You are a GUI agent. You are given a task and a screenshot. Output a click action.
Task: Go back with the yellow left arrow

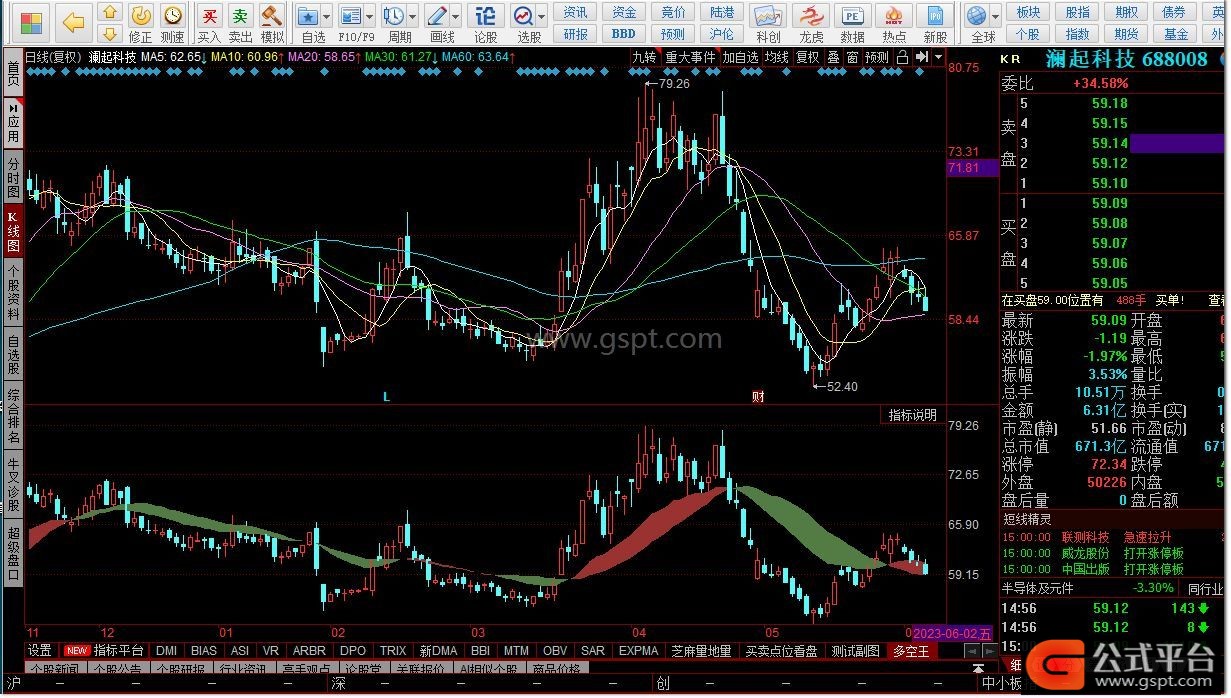coord(73,22)
